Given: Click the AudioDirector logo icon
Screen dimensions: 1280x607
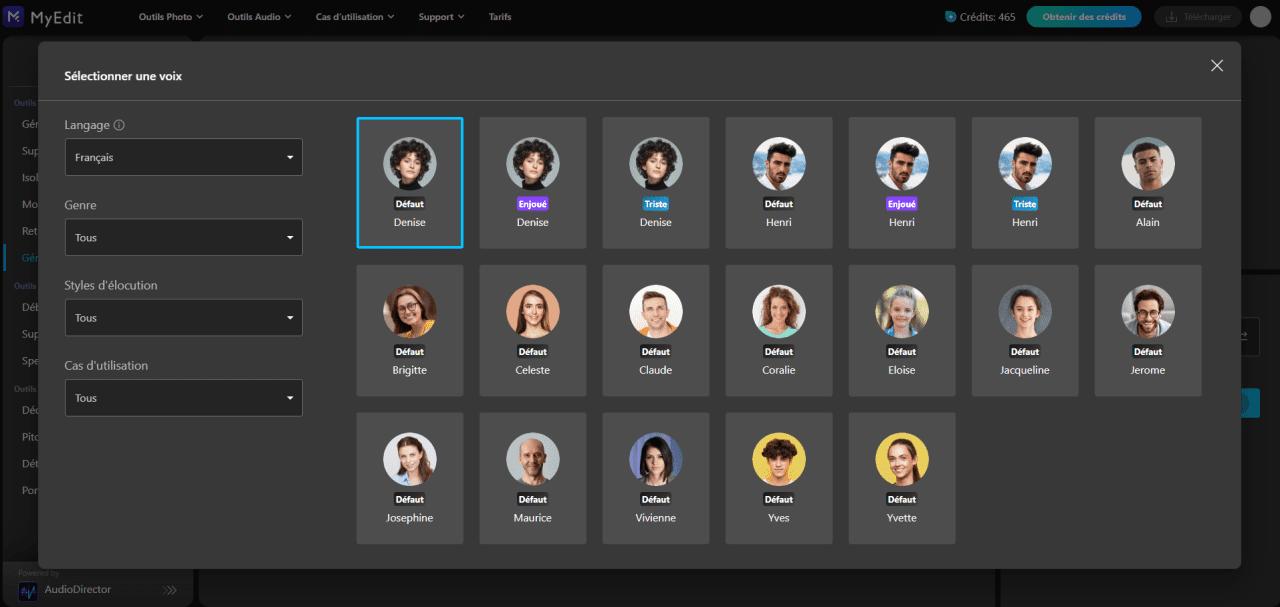Looking at the screenshot, I should (28, 591).
